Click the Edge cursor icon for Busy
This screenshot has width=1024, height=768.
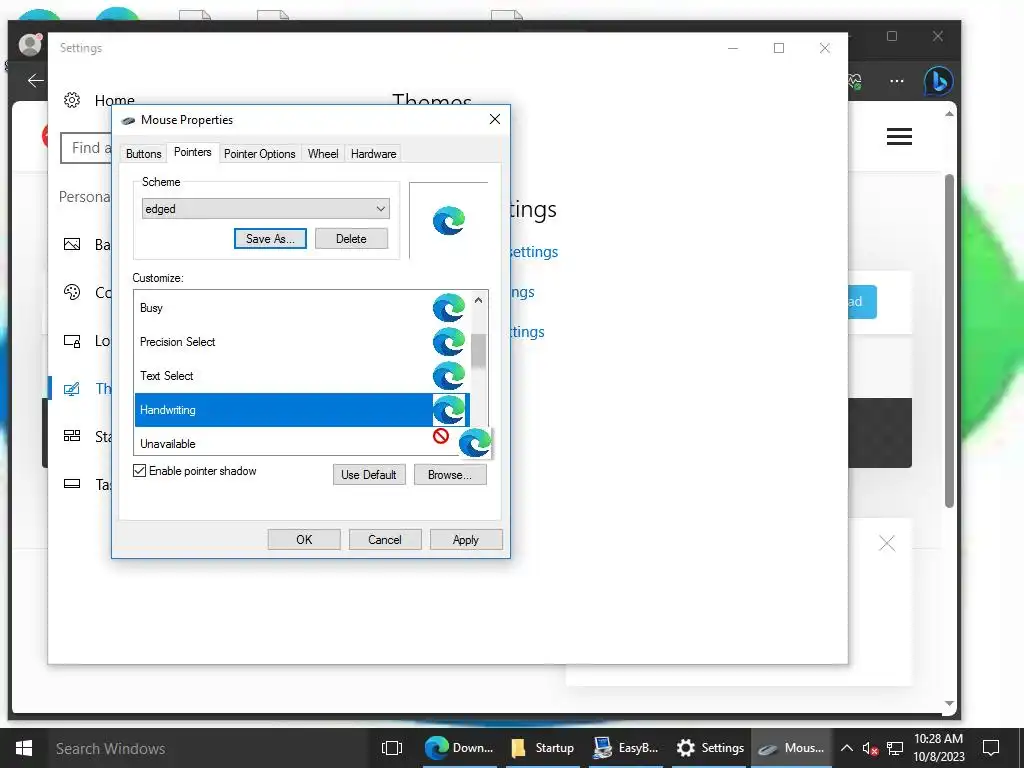click(x=449, y=308)
